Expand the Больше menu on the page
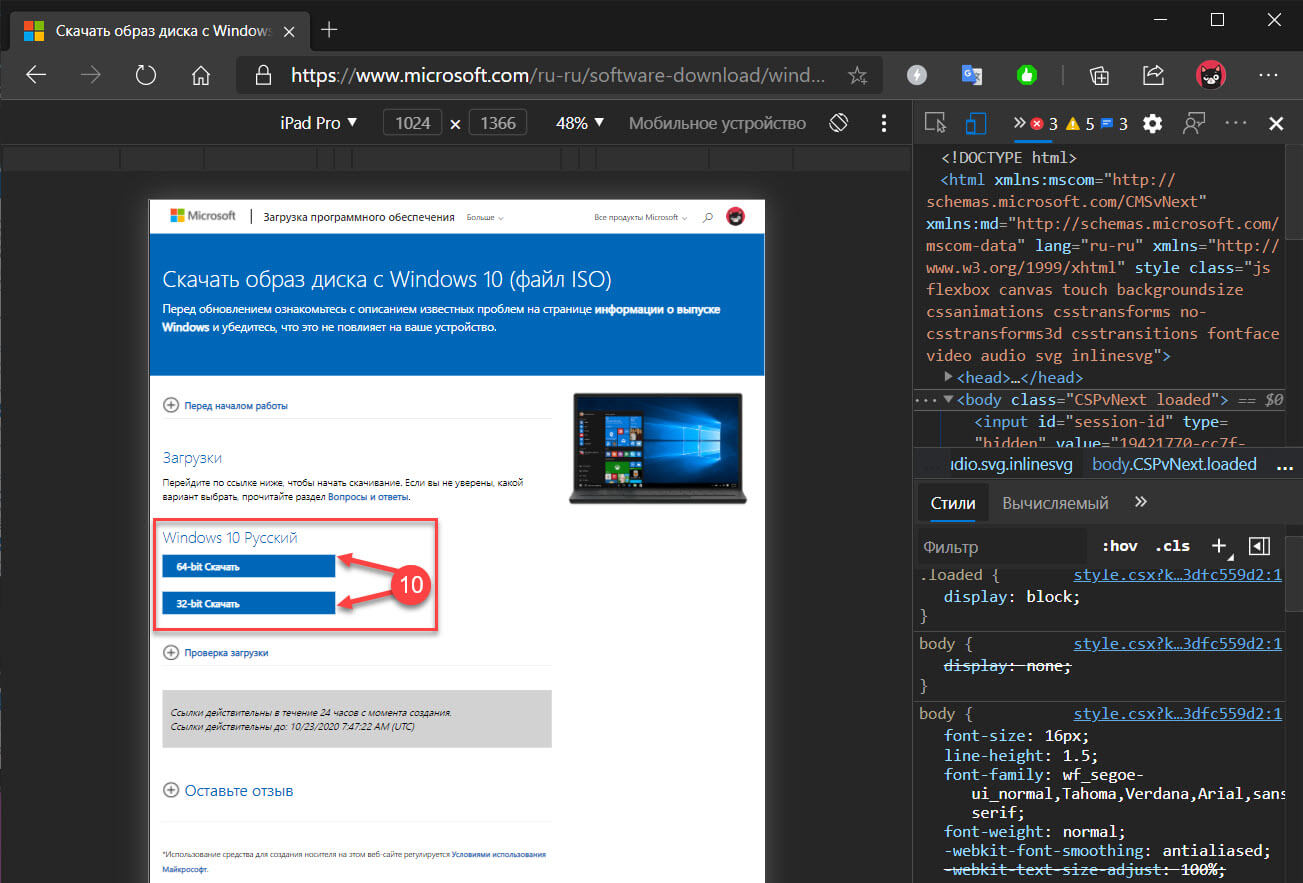Image resolution: width=1303 pixels, height=883 pixels. point(485,217)
